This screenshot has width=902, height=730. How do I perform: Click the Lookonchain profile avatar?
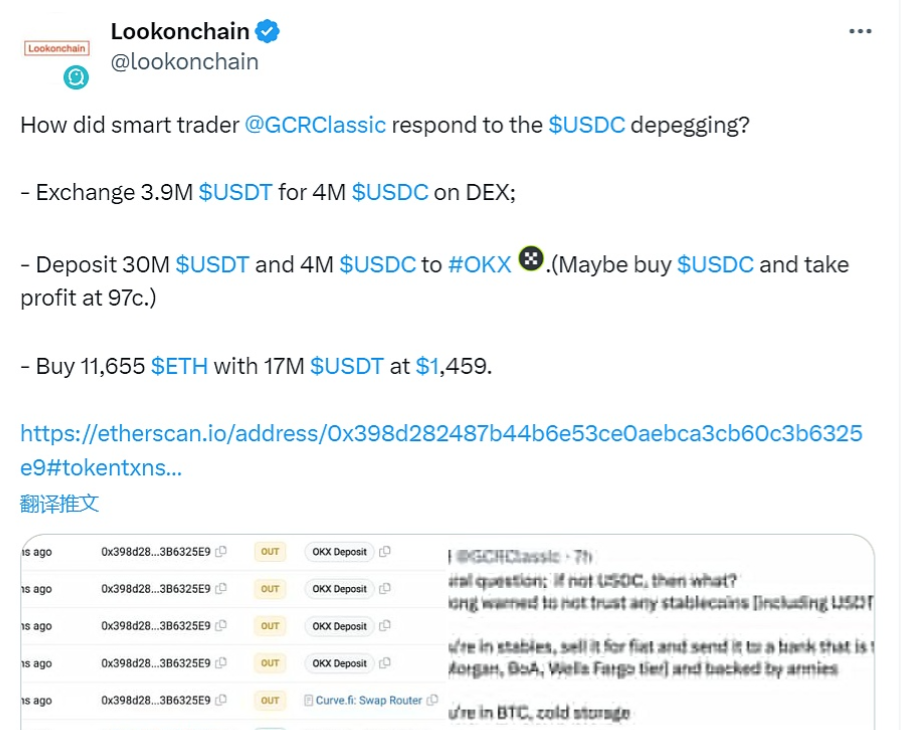(56, 49)
